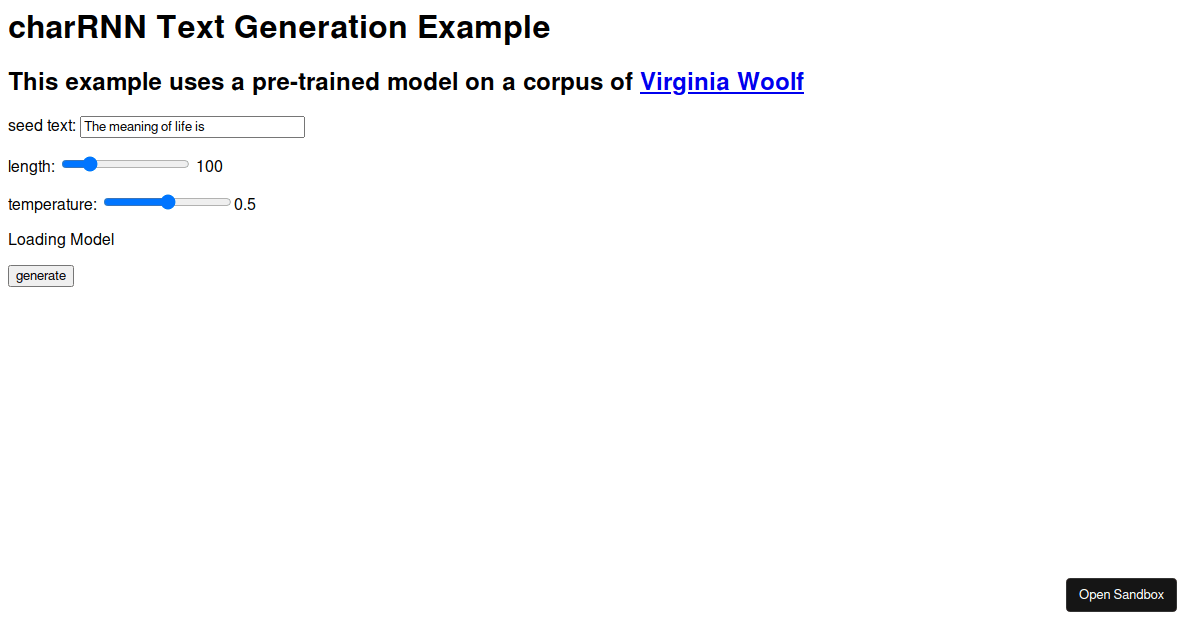The height and width of the screenshot is (630, 1200).
Task: Click the length slider handle
Action: (x=88, y=163)
